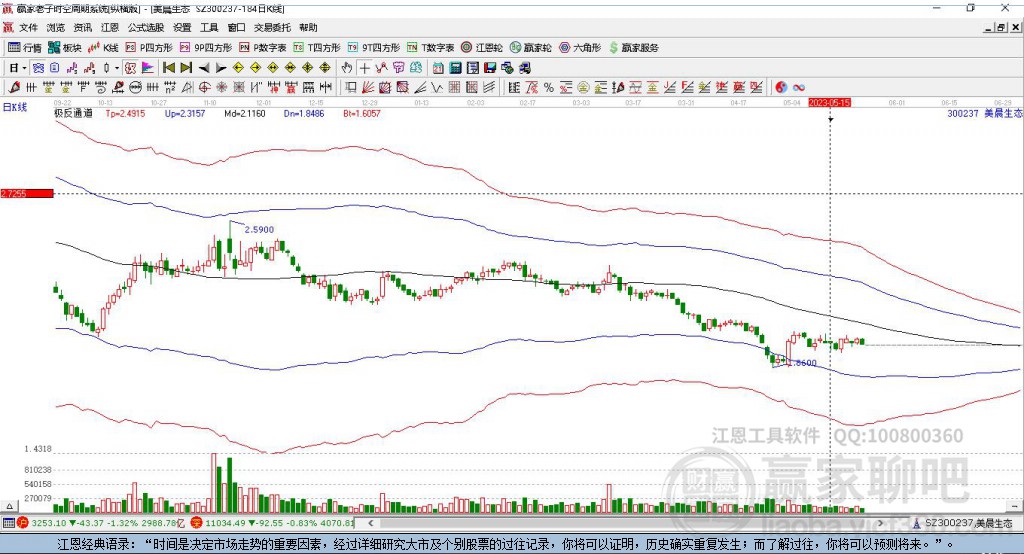Viewport: 1024px width, 554px height.
Task: Open the 9T四方形 tool
Action: tap(374, 48)
